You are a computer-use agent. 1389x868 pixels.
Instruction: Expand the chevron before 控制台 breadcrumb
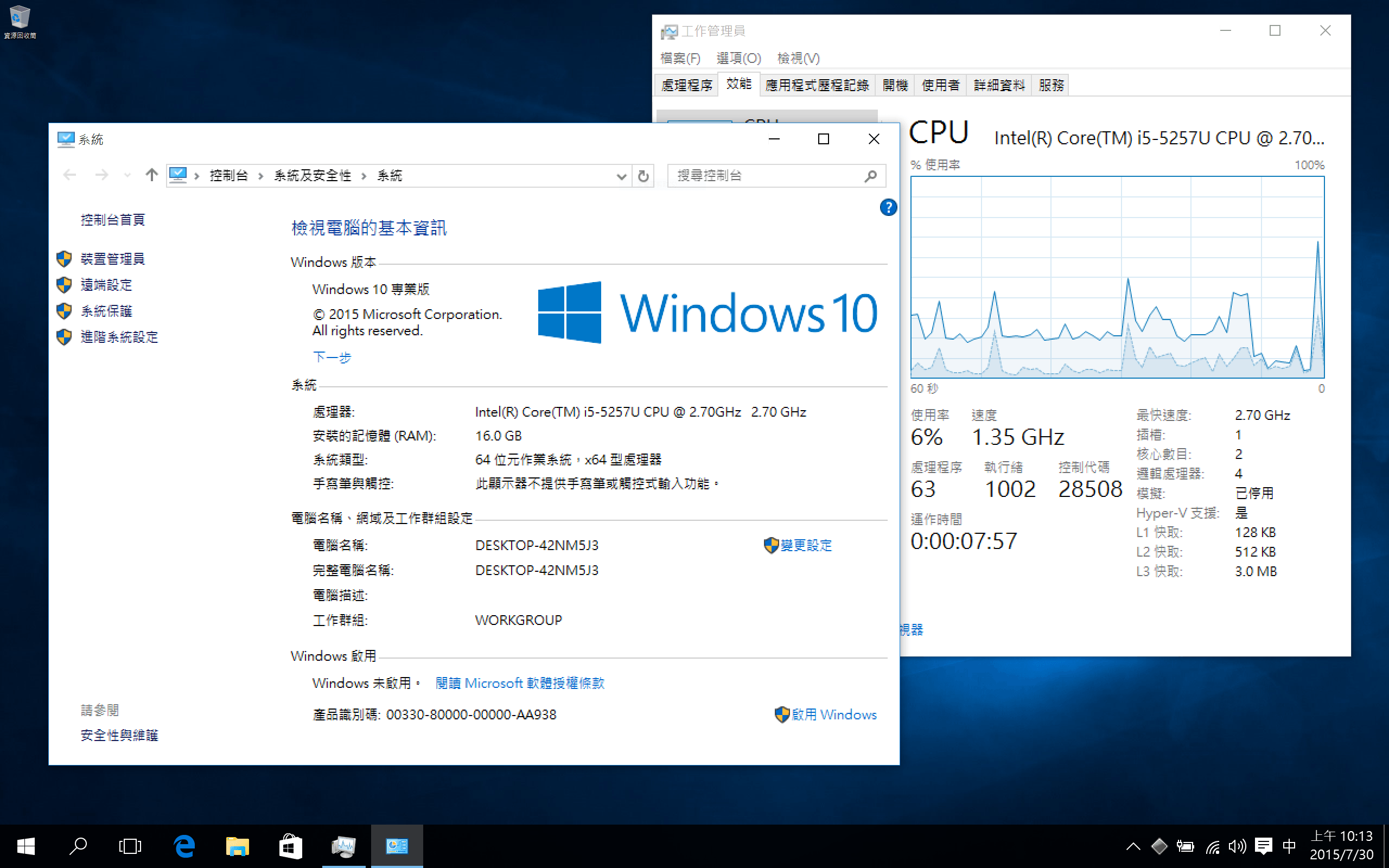(x=197, y=176)
